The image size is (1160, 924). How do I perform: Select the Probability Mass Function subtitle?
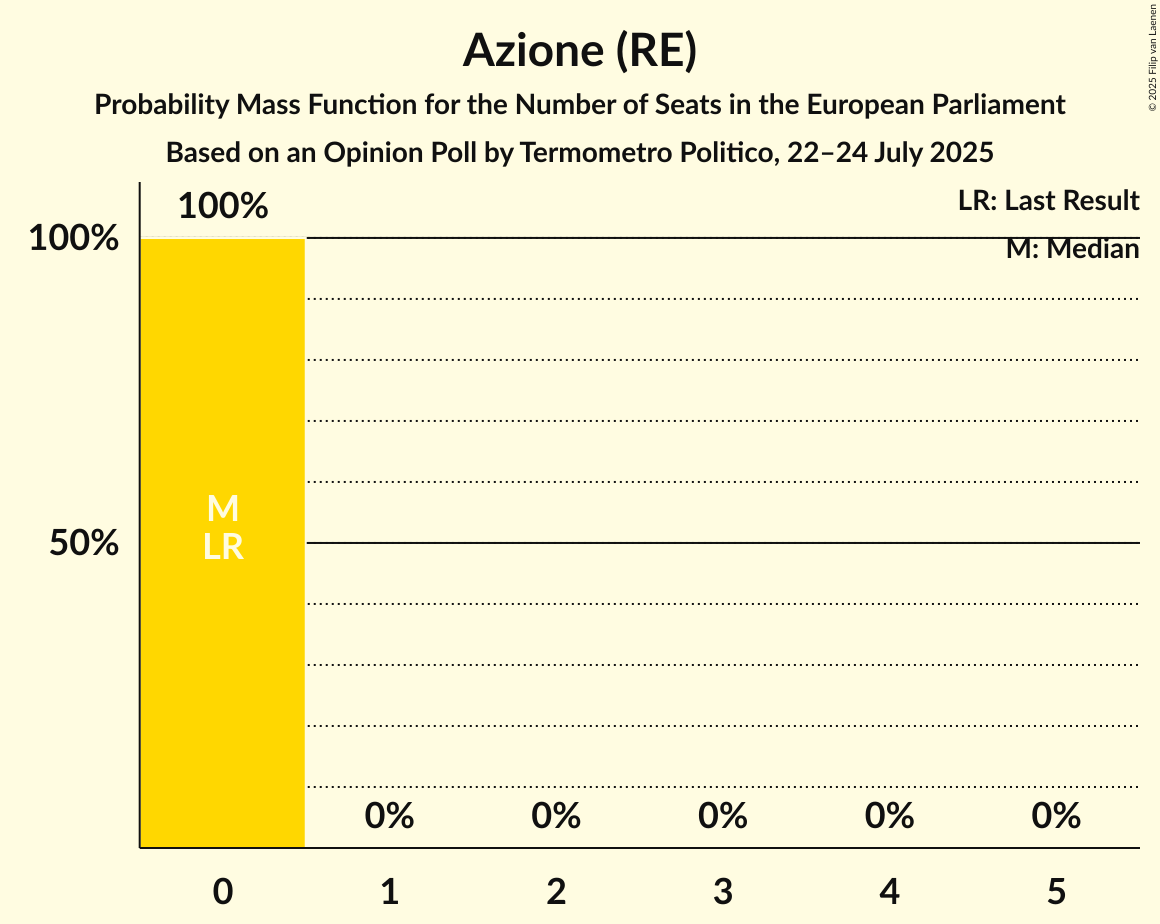(579, 105)
